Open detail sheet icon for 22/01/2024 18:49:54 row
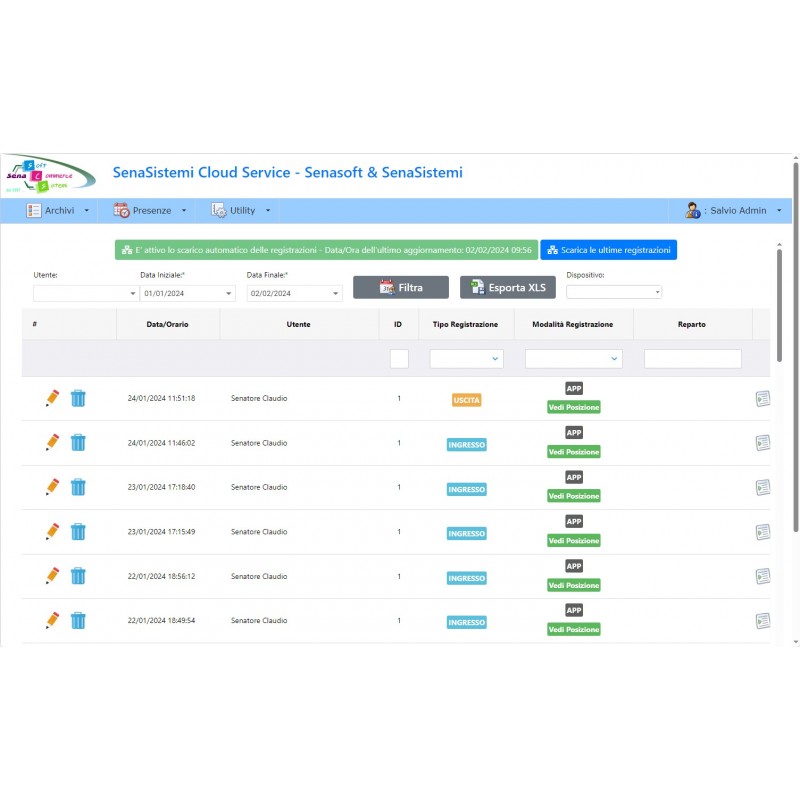 (x=763, y=621)
